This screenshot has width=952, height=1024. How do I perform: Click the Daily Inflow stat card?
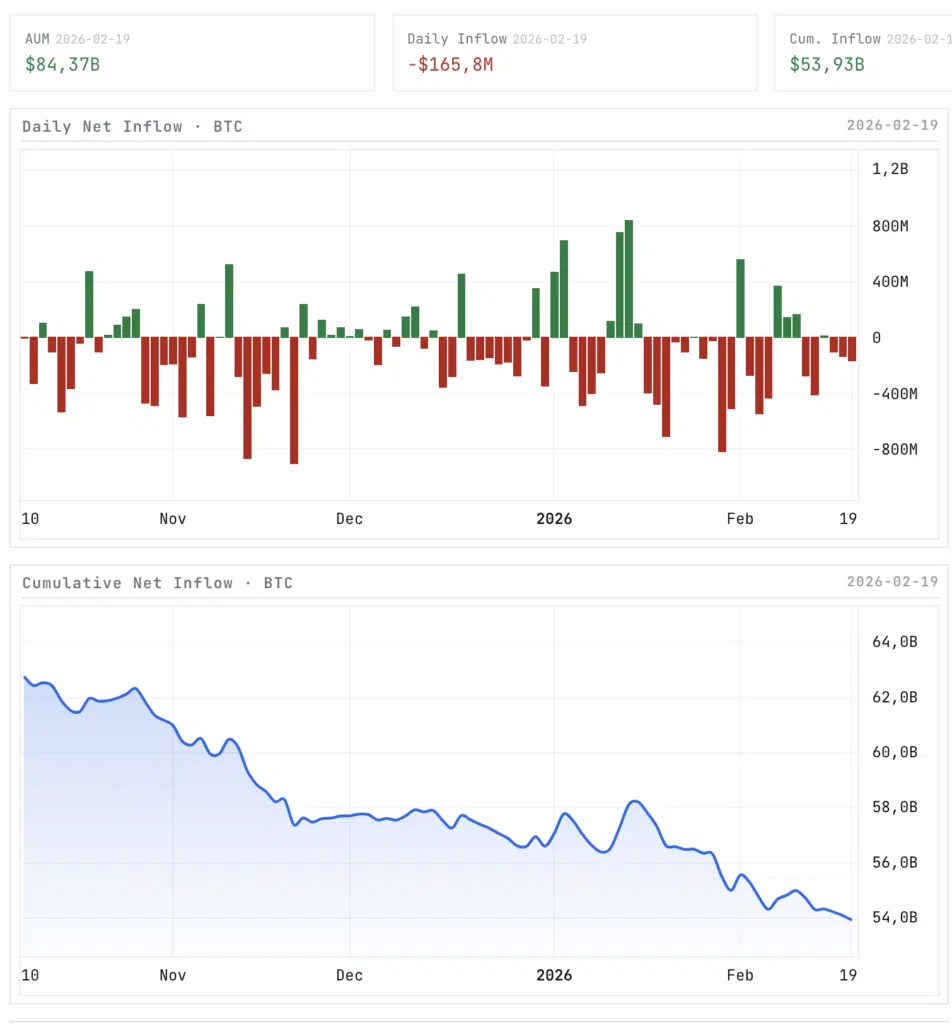tap(575, 52)
